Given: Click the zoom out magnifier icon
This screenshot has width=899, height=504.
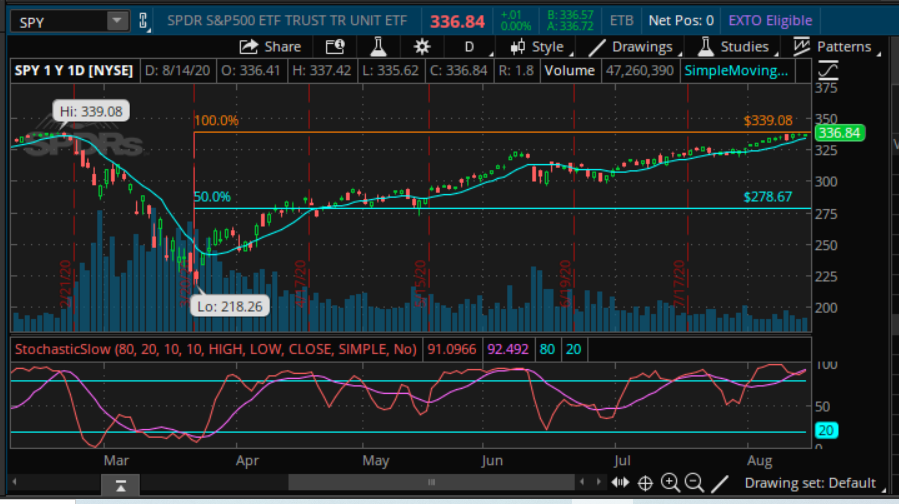Looking at the screenshot, I should coord(694,483).
